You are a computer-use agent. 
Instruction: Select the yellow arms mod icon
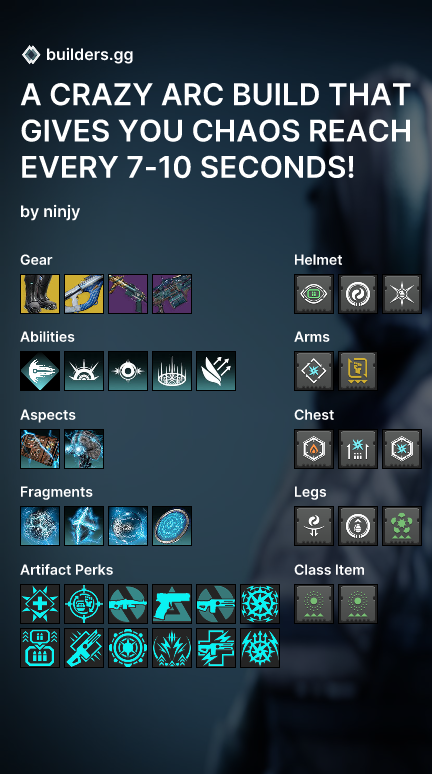point(358,371)
